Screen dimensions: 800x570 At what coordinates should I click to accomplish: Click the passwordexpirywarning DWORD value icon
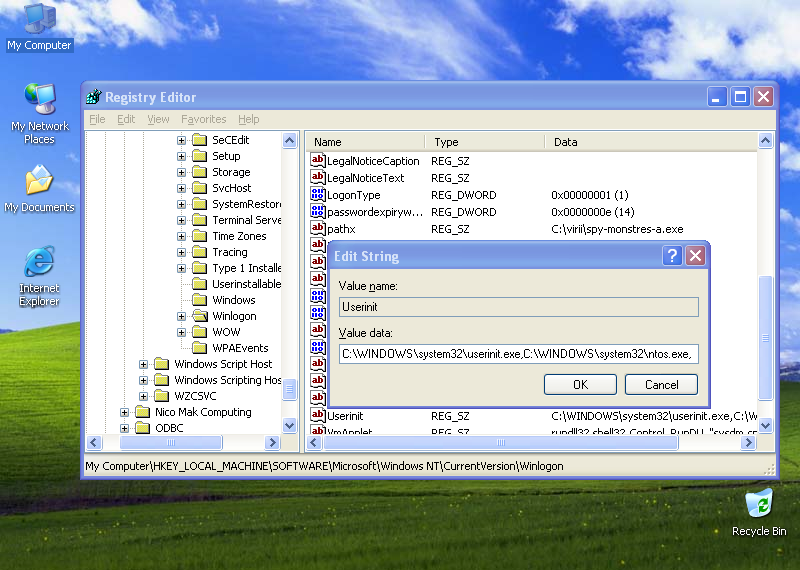[x=317, y=212]
